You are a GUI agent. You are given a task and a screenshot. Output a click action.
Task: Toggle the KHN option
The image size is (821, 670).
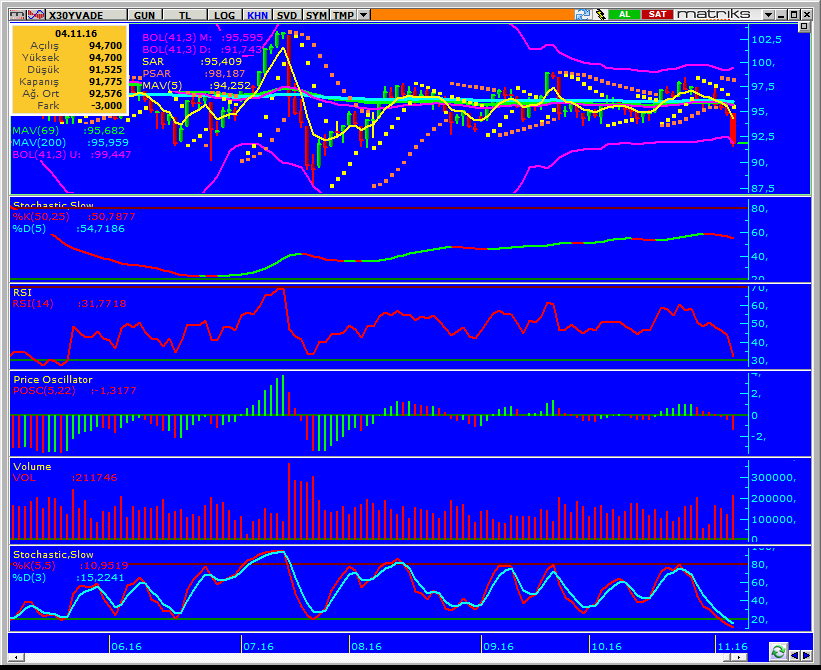click(x=257, y=15)
